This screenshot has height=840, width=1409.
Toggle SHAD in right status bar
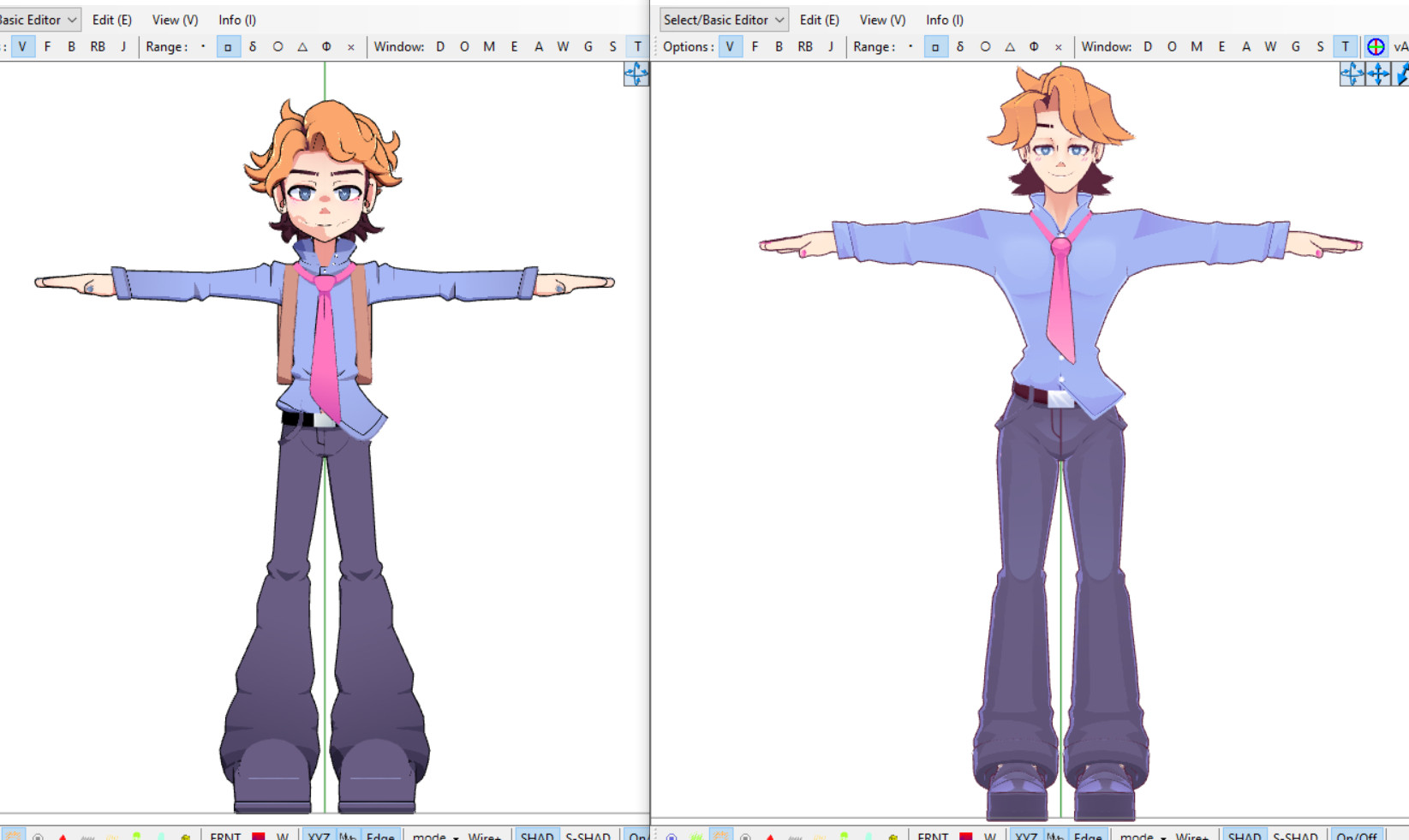(1245, 836)
